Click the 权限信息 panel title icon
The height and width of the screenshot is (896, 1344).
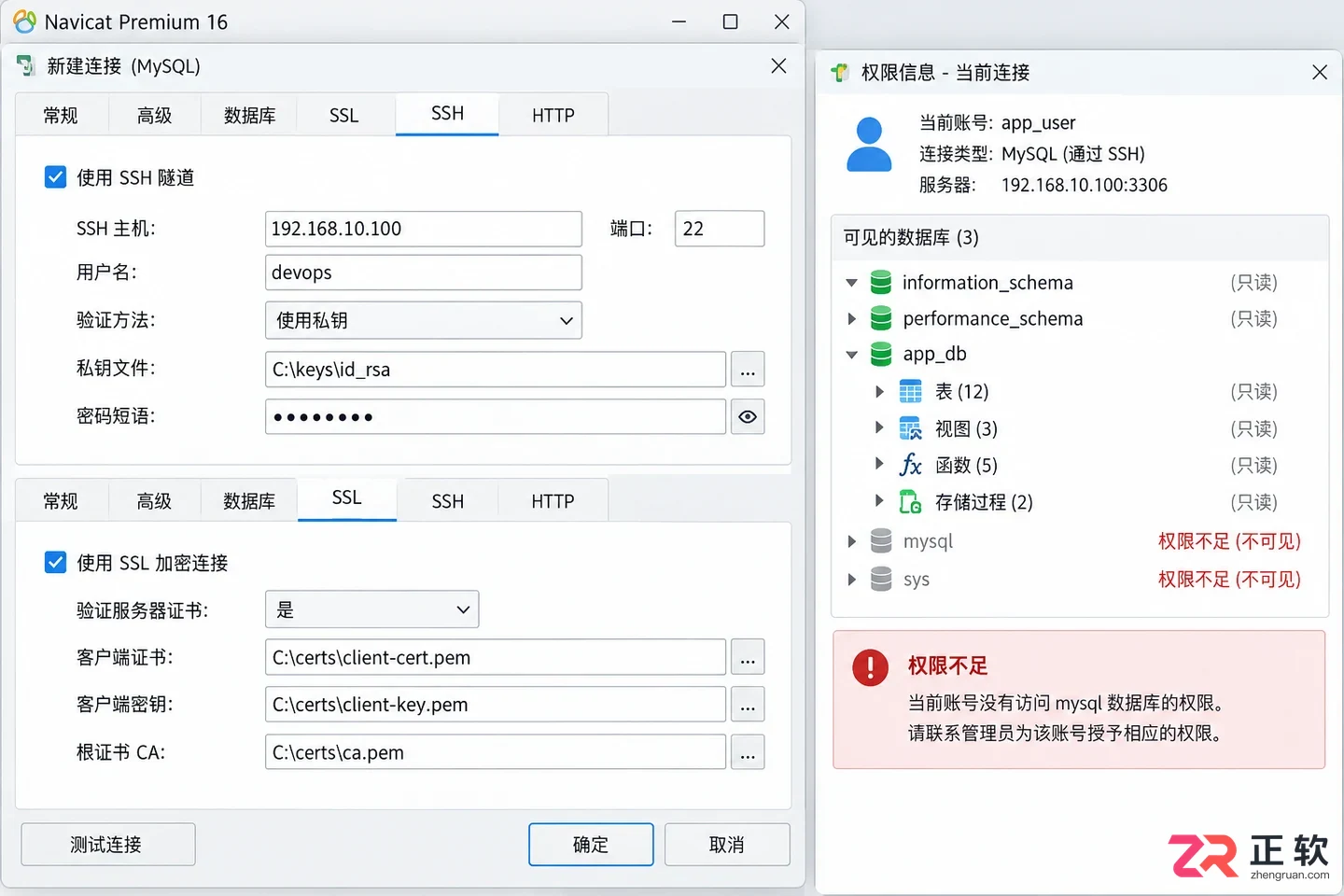840,73
